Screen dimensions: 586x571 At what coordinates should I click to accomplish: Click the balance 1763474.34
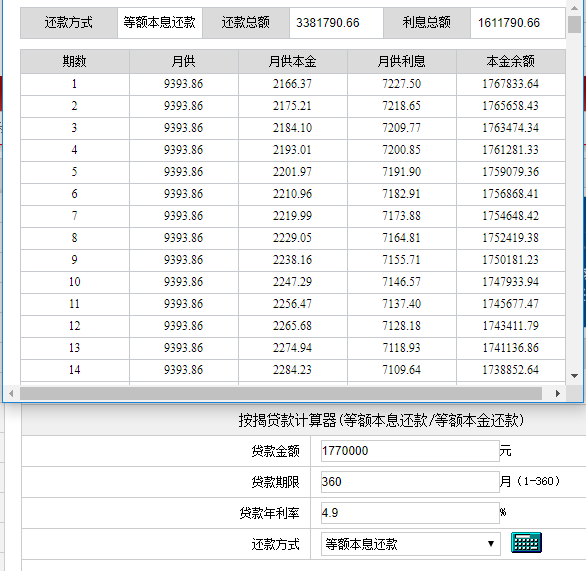point(511,128)
